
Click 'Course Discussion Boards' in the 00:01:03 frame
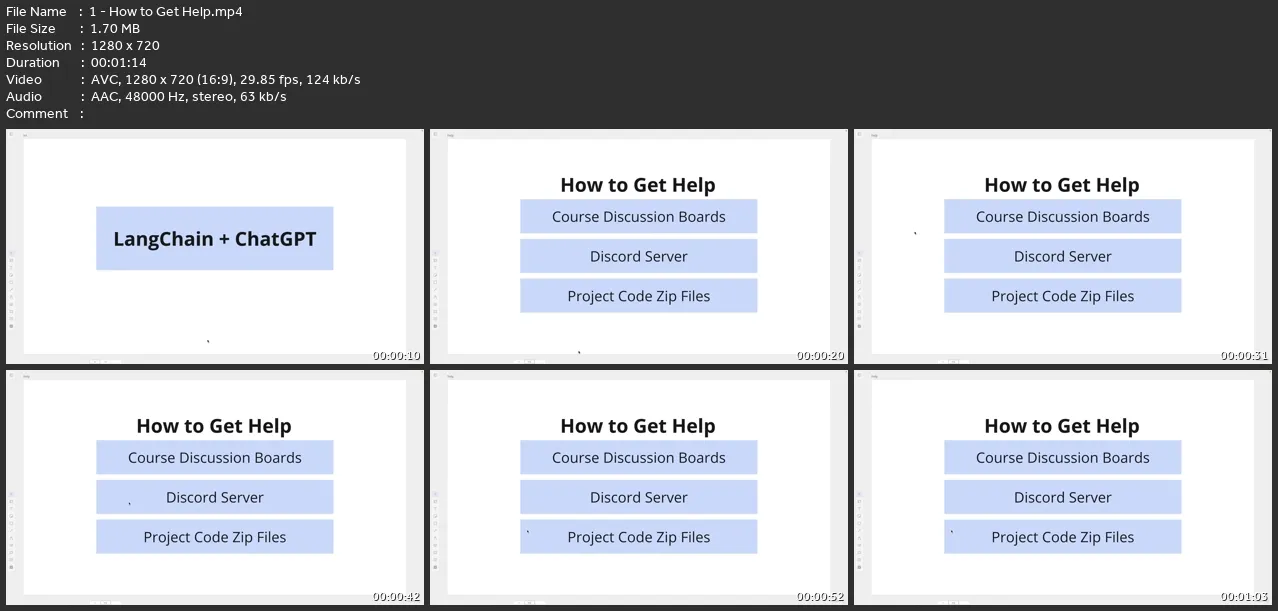click(1062, 457)
